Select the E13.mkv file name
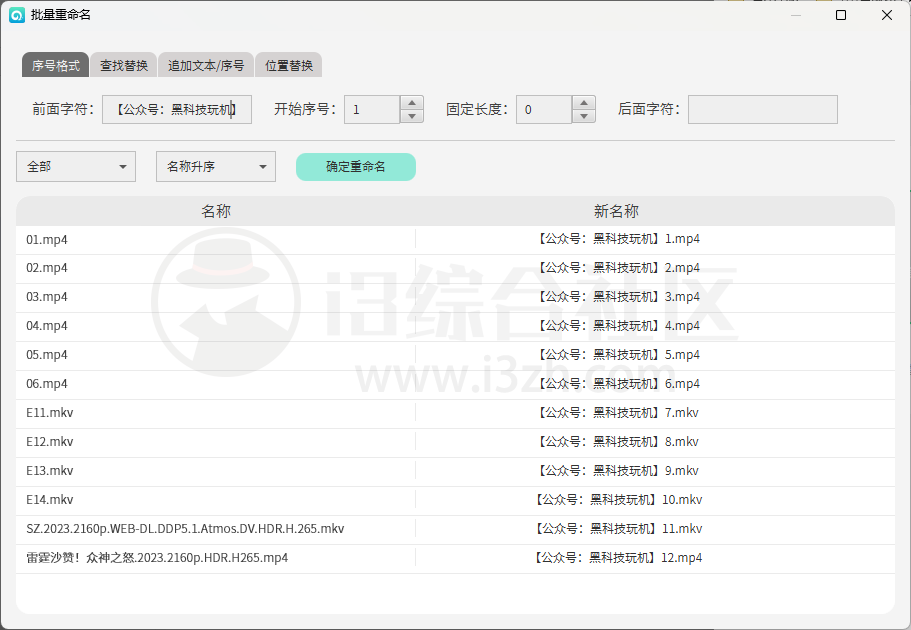The width and height of the screenshot is (911, 630). pyautogui.click(x=50, y=471)
